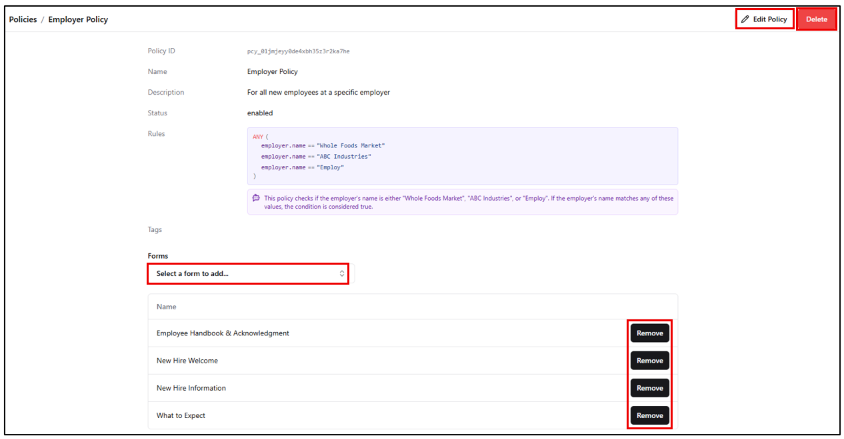Remove the Employee Handbook & Acknowledgment form
The height and width of the screenshot is (439, 844).
[649, 333]
